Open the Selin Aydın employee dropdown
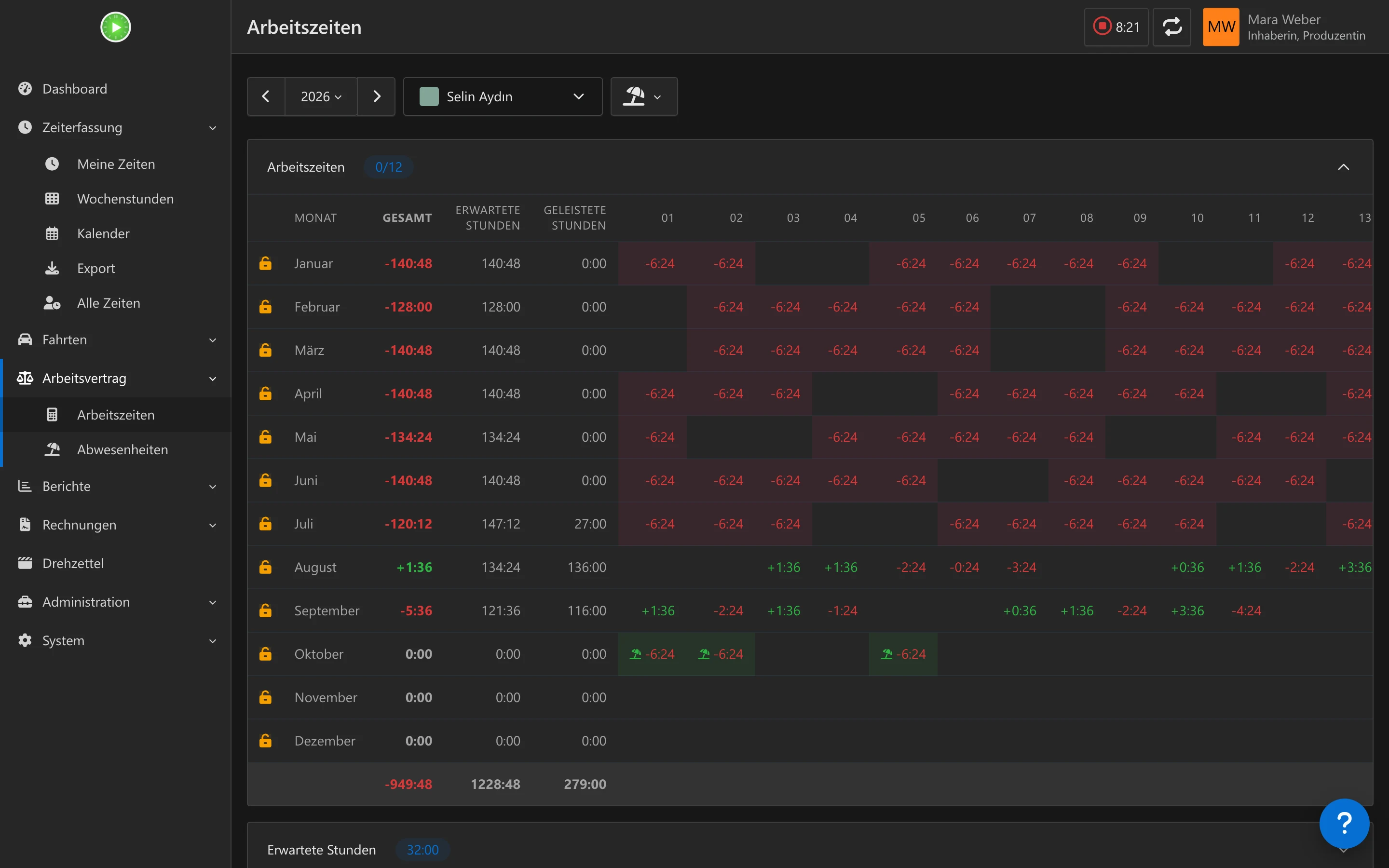Viewport: 1389px width, 868px height. (503, 96)
